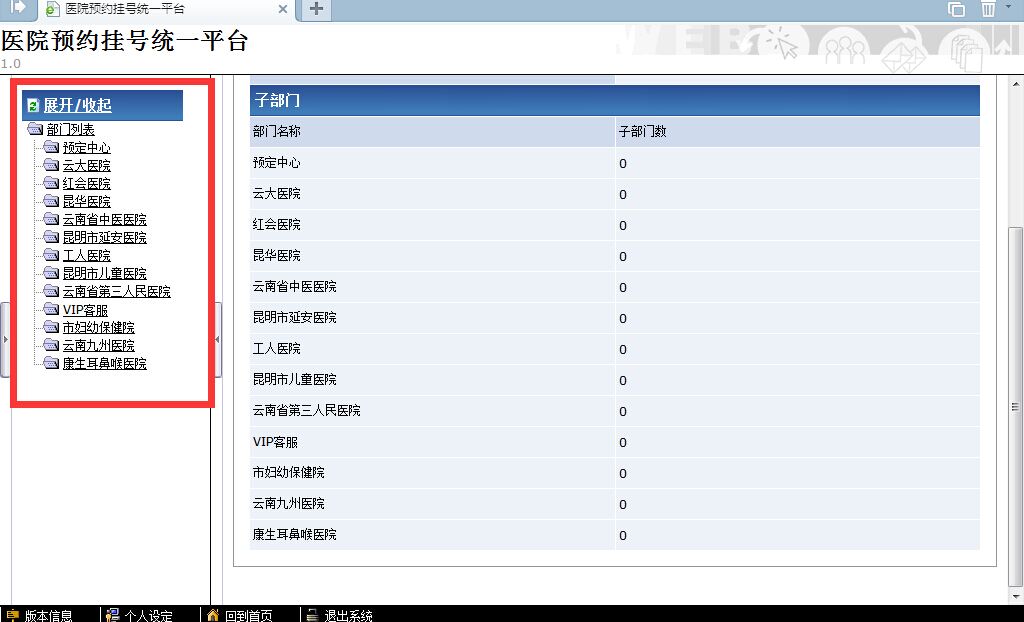The height and width of the screenshot is (622, 1024).
Task: Click the 回到首页 house icon
Action: coord(212,615)
